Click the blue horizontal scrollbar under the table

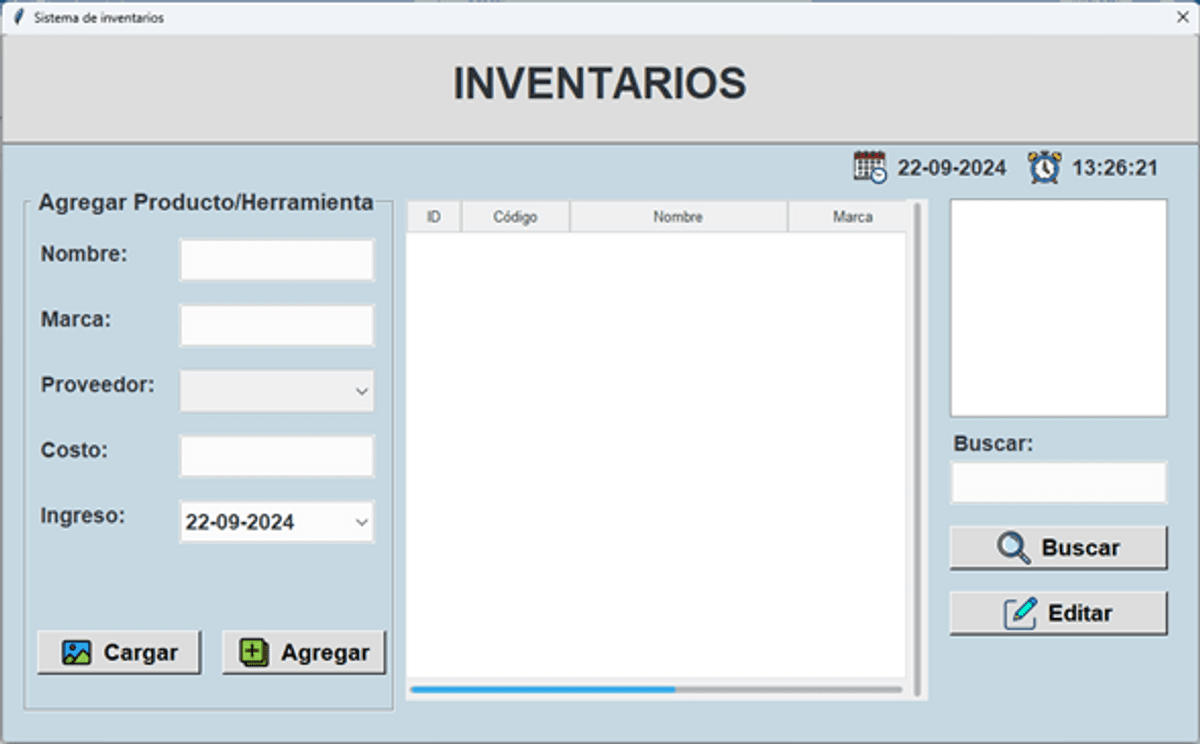[543, 689]
